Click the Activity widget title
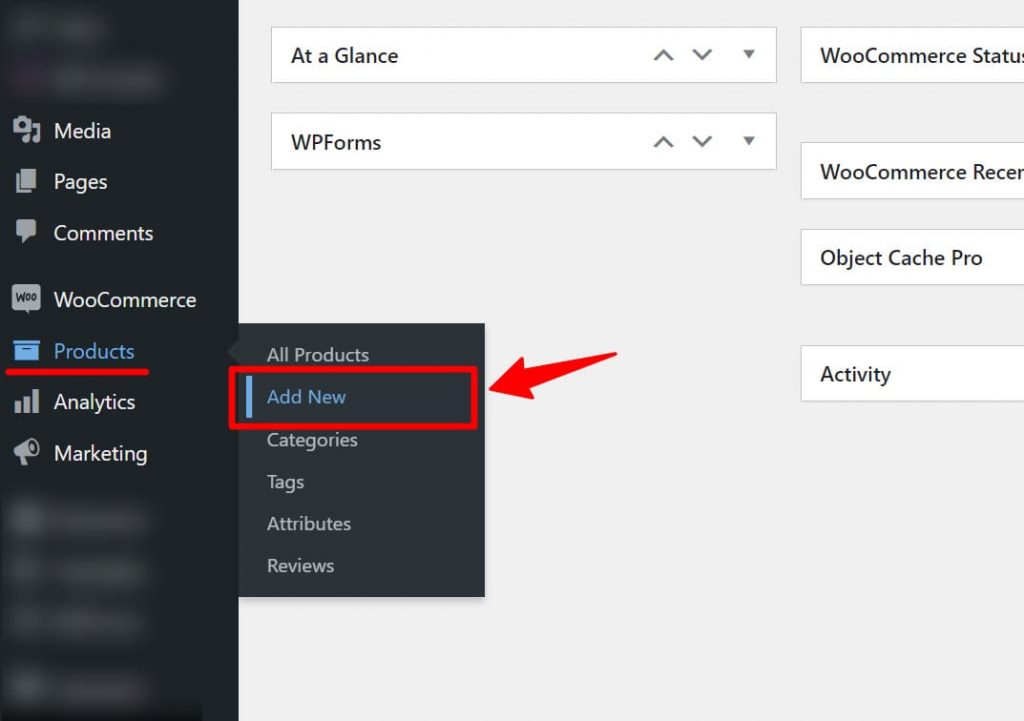Screen dimensions: 1024x721 pos(856,374)
